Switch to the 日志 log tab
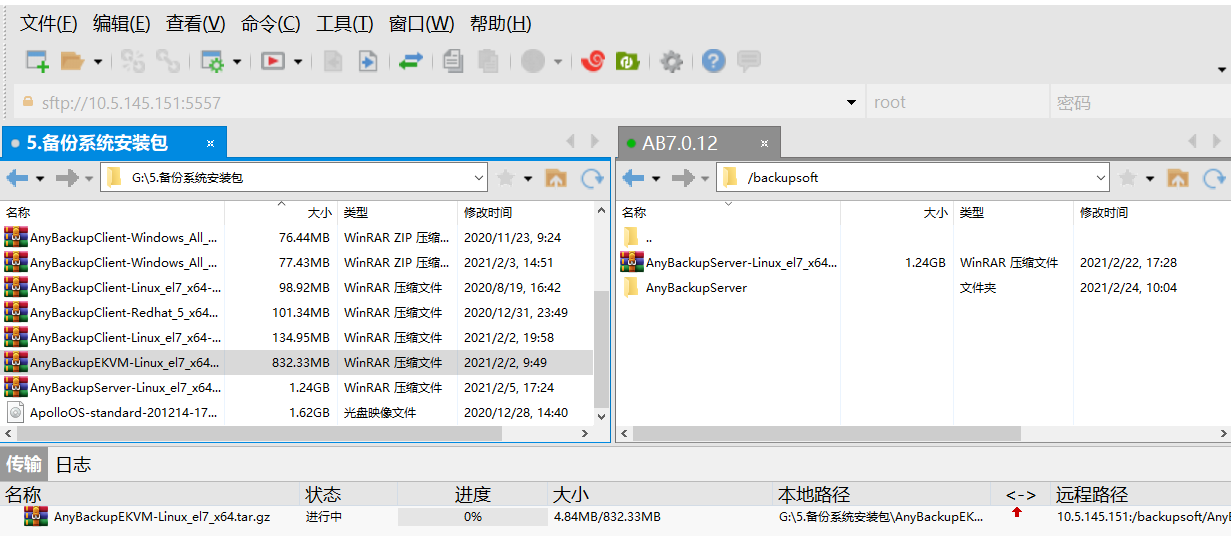Viewport: 1231px width, 536px height. tap(73, 464)
